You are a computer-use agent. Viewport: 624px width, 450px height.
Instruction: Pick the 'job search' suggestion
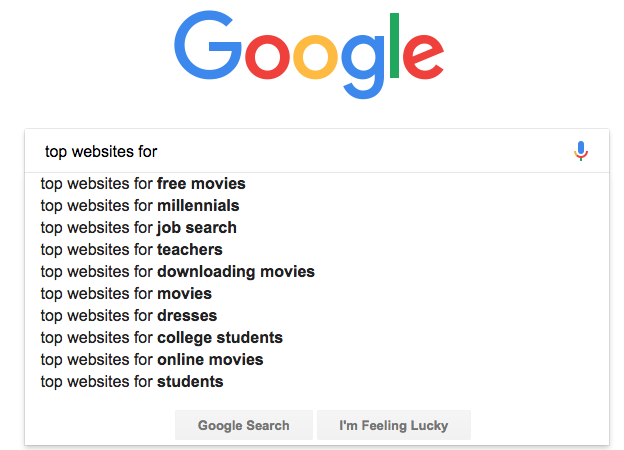[x=139, y=228]
